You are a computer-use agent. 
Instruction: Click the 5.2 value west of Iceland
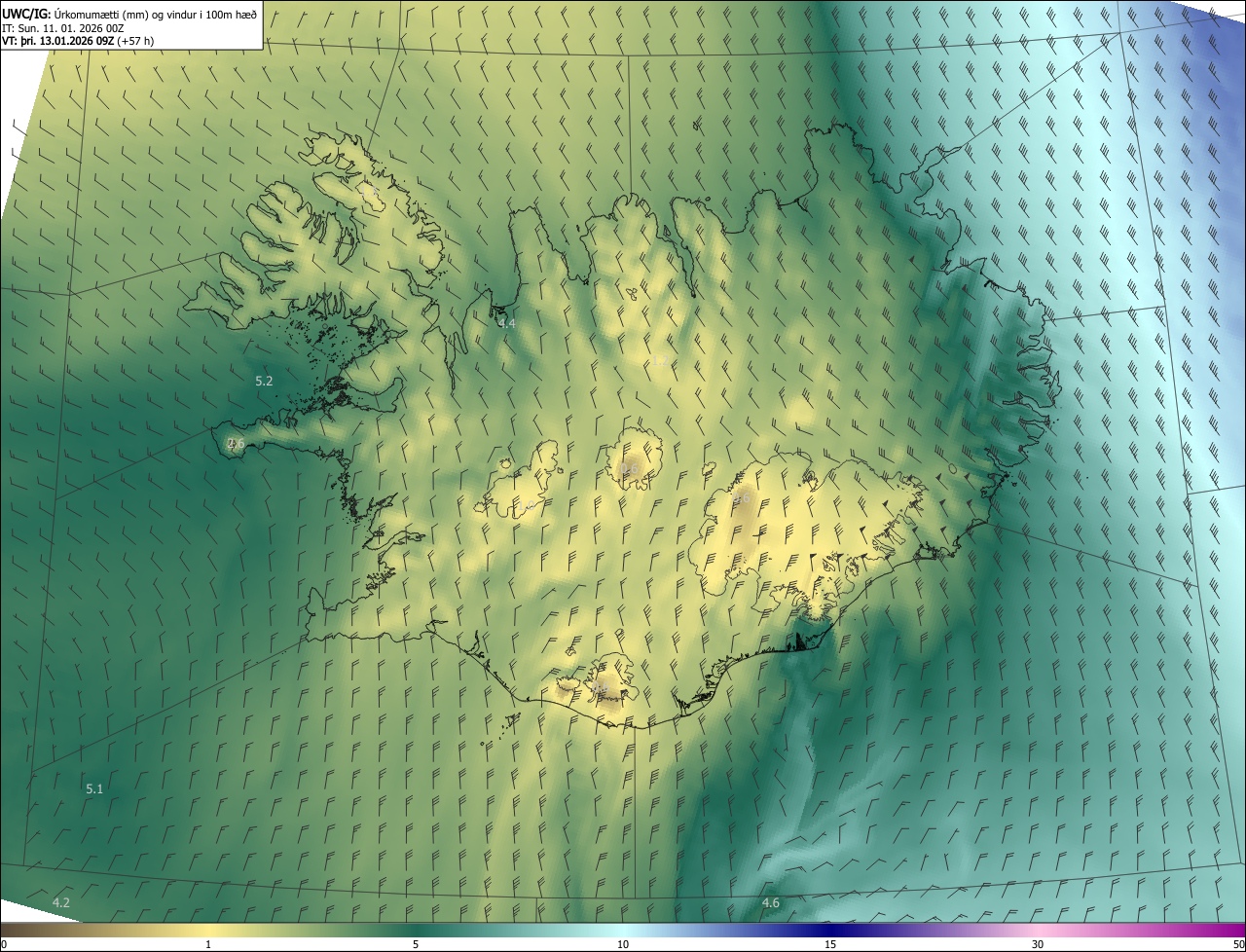coord(264,381)
